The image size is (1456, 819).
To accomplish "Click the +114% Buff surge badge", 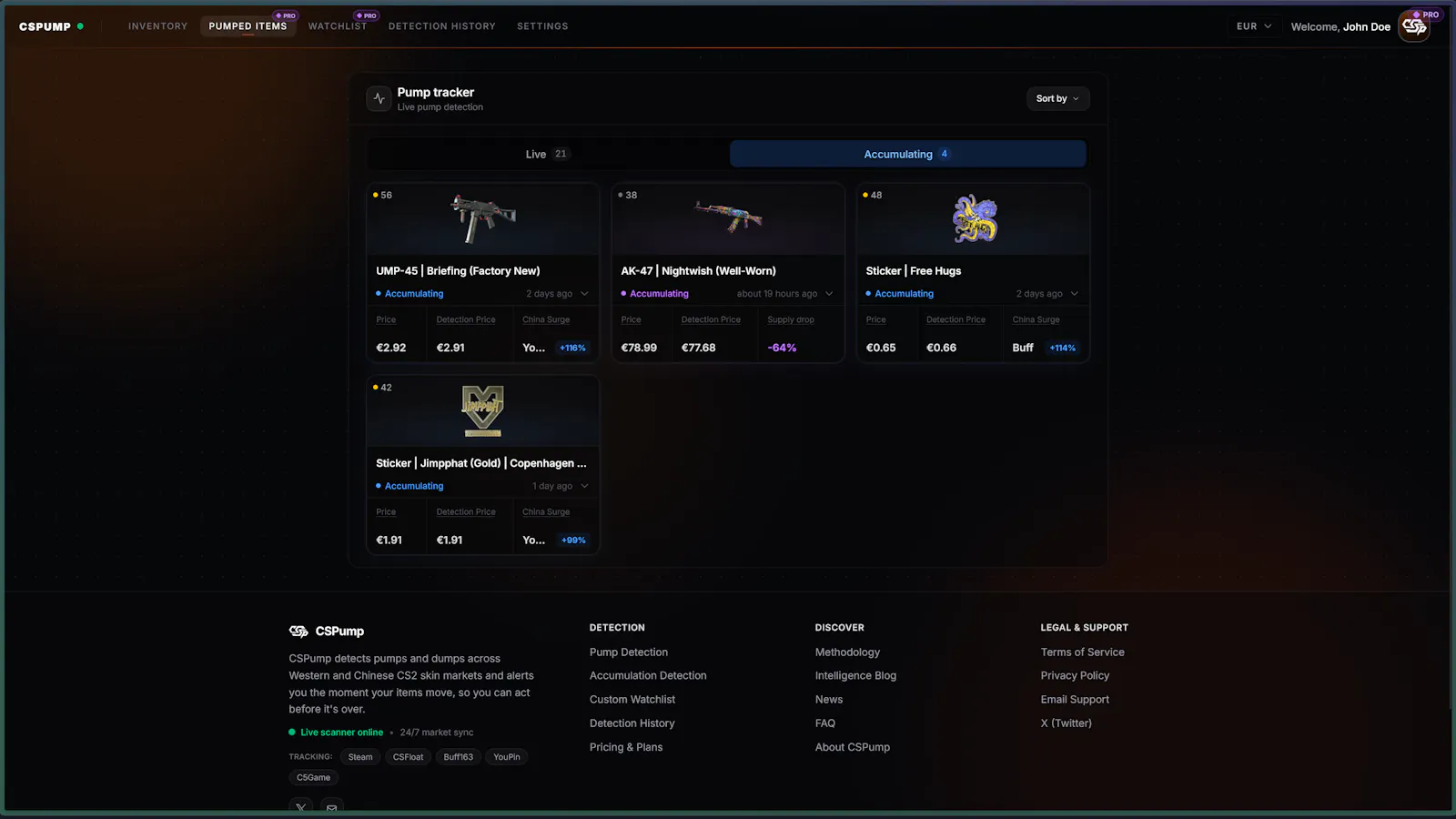I will 1062,348.
